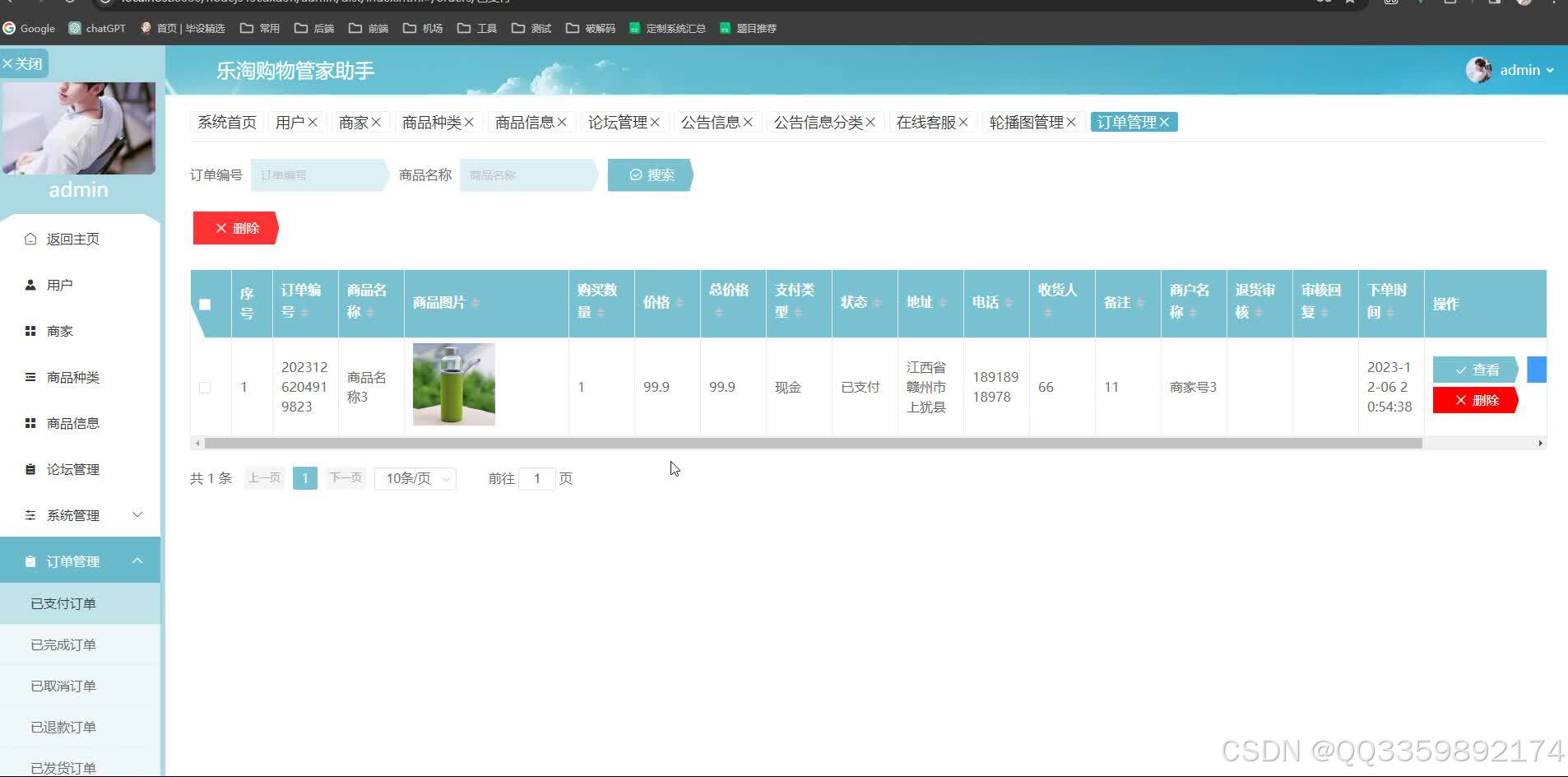Click the grid icon beside 商品信息
Viewport: 1568px width, 777px height.
(30, 423)
